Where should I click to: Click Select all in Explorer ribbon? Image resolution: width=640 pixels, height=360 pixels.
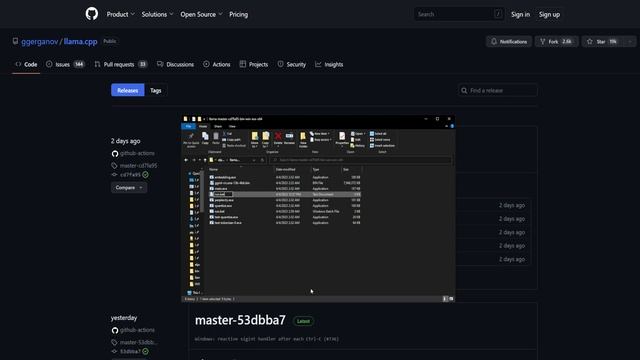(x=378, y=134)
